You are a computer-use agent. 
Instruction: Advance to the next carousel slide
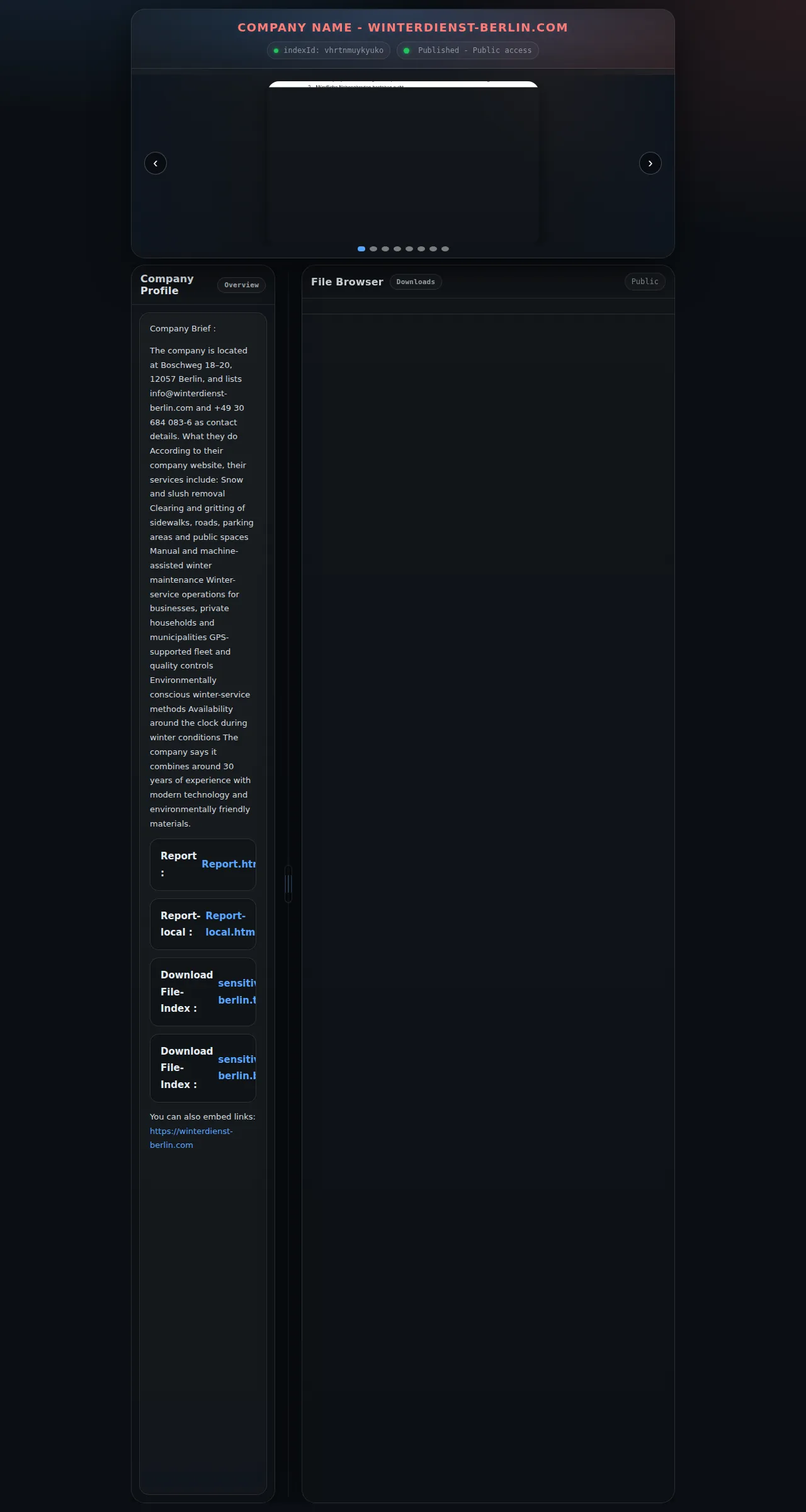point(650,163)
